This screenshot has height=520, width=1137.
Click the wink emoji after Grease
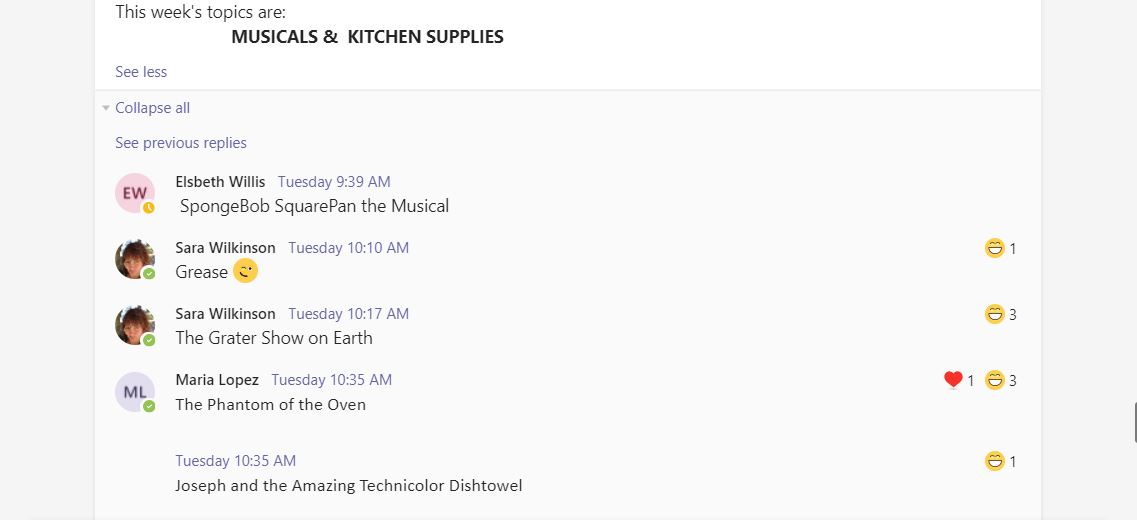point(245,271)
